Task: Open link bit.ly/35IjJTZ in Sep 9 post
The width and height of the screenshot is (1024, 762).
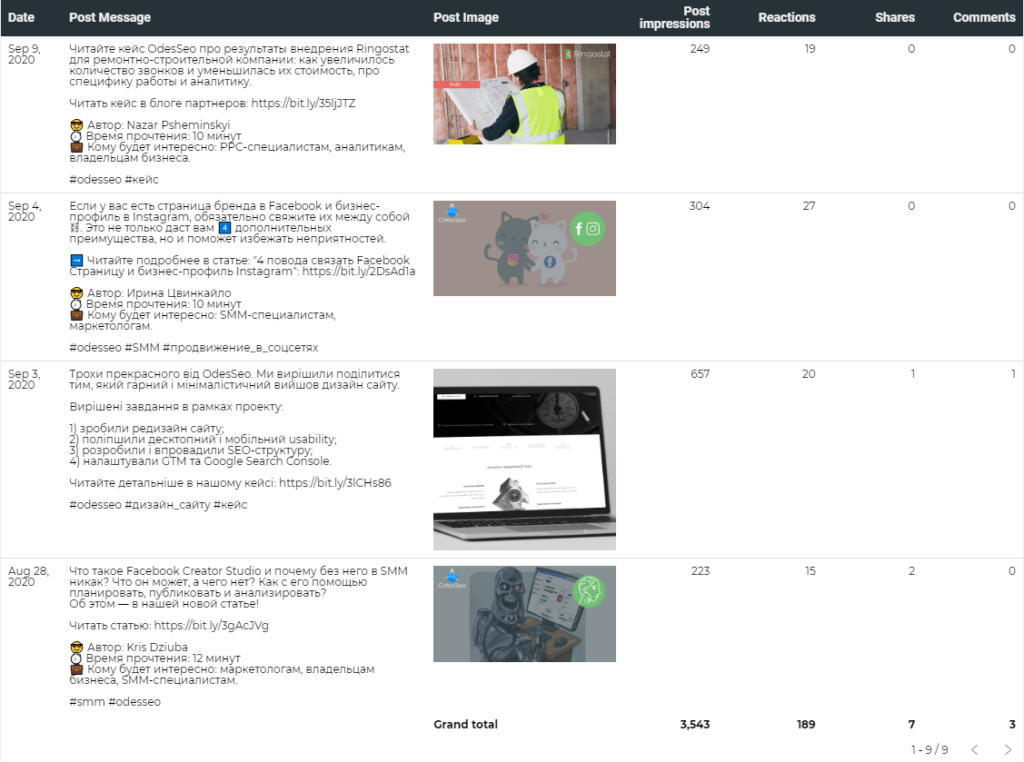Action: tap(303, 103)
